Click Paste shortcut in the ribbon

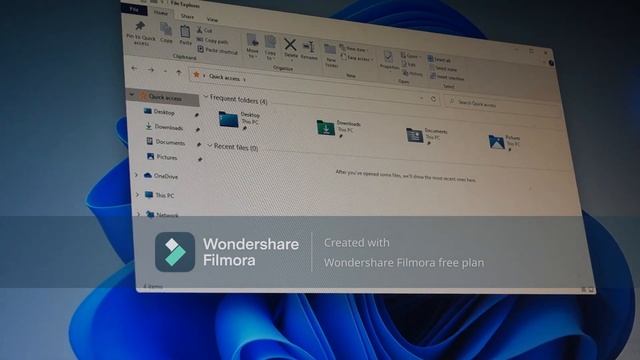pyautogui.click(x=218, y=50)
